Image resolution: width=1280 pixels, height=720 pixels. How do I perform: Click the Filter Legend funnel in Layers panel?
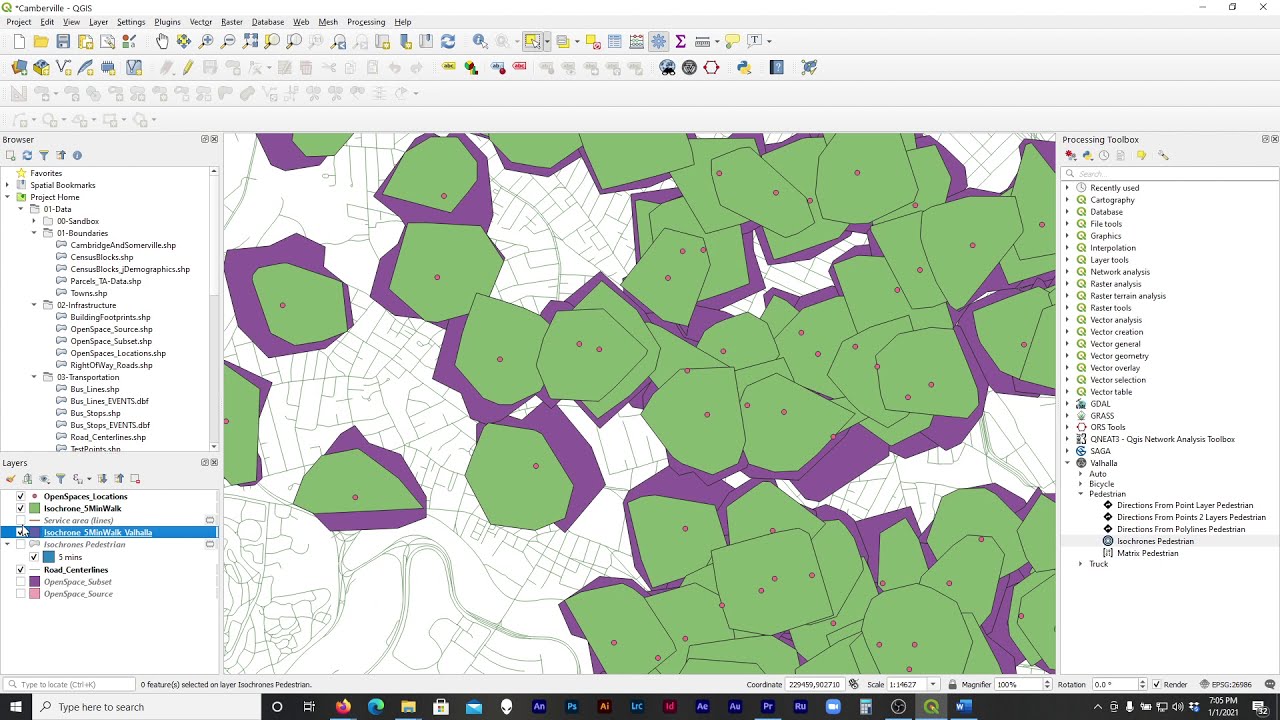click(60, 479)
